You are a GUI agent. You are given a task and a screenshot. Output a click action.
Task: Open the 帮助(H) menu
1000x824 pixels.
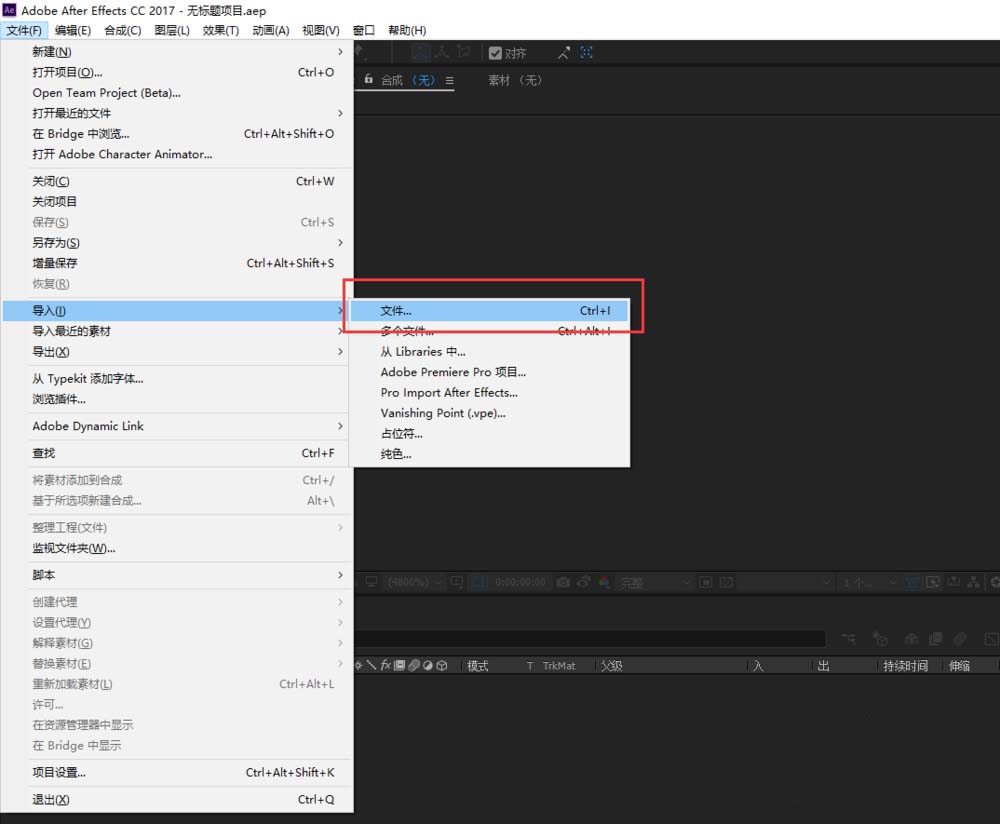coord(407,30)
